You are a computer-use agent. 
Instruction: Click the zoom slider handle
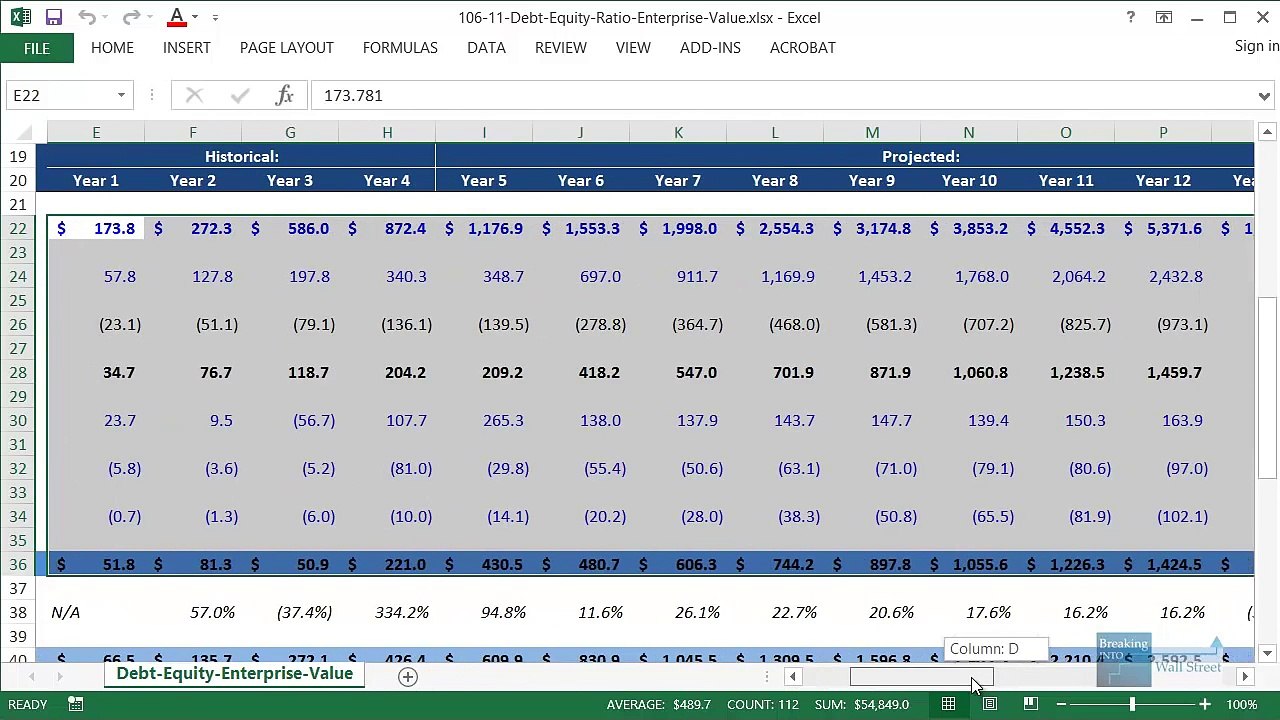1132,705
